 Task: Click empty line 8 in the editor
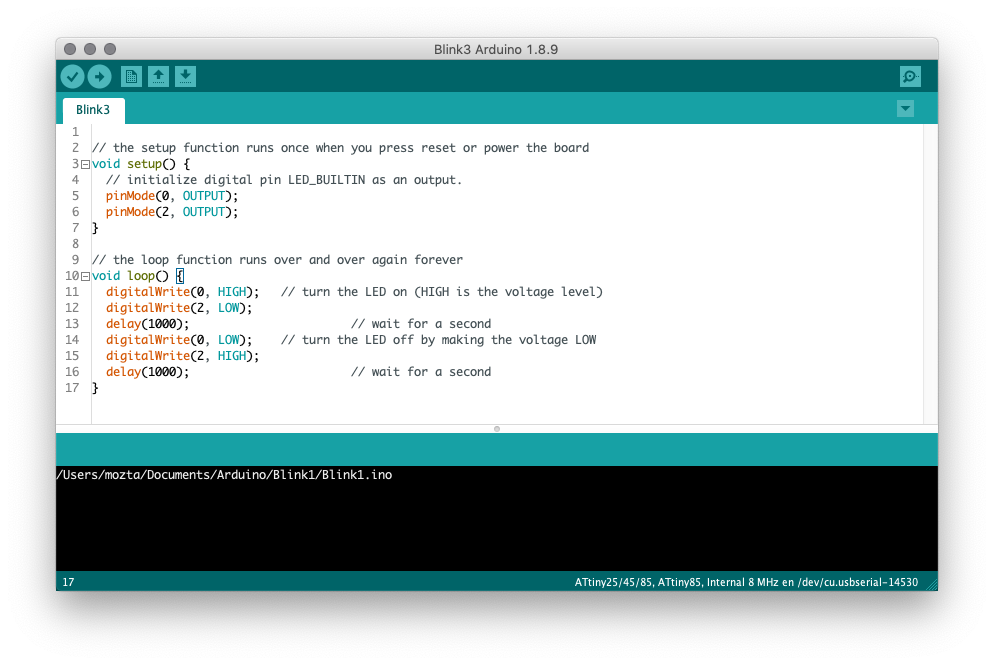click(x=507, y=244)
